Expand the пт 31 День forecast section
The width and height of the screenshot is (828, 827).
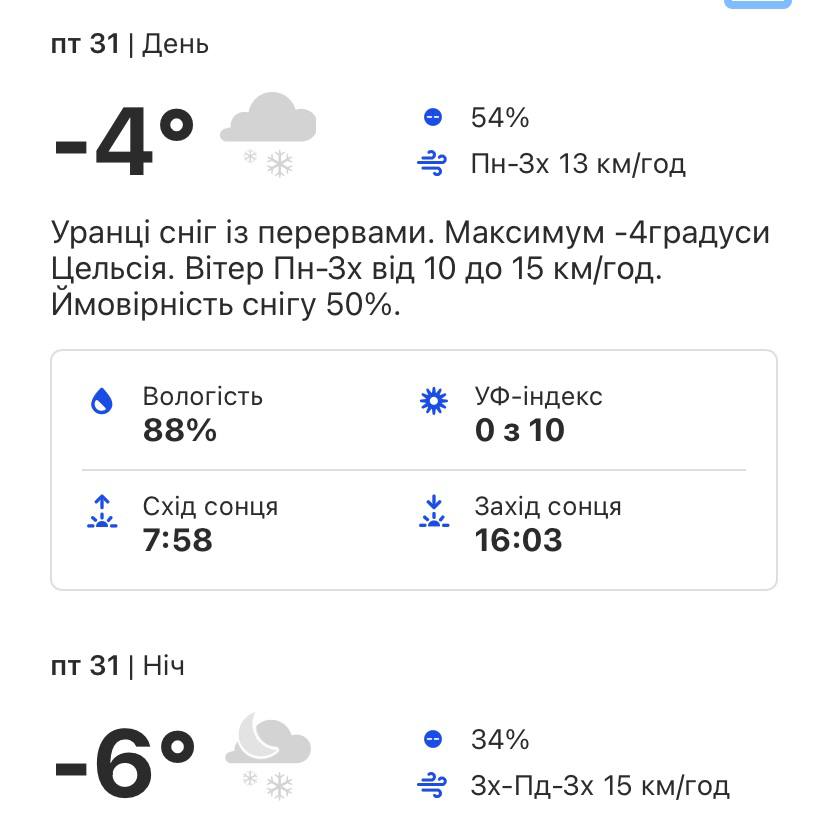click(x=130, y=44)
